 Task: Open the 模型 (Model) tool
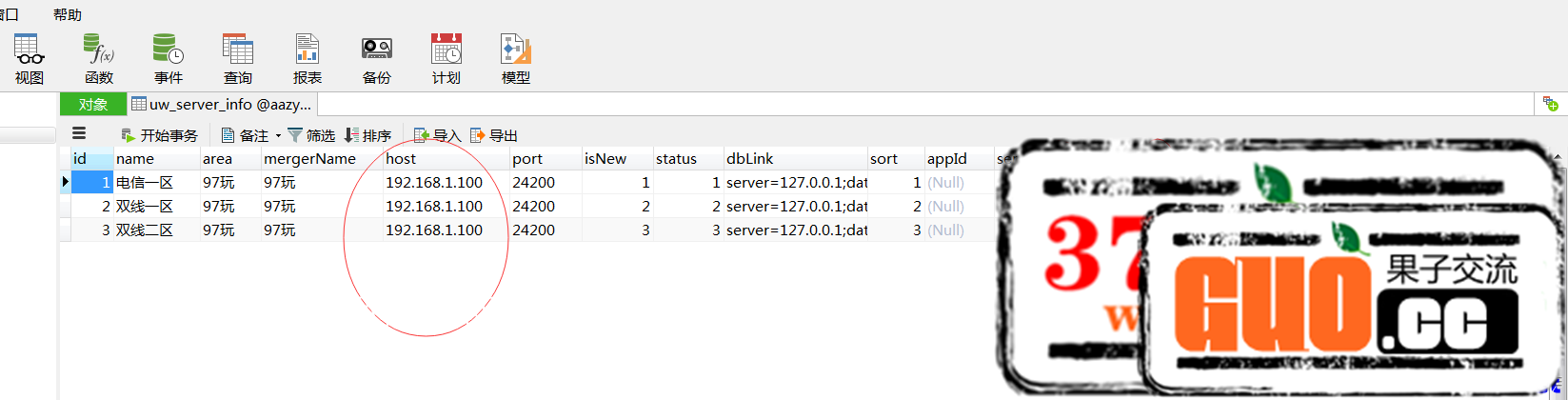[516, 59]
